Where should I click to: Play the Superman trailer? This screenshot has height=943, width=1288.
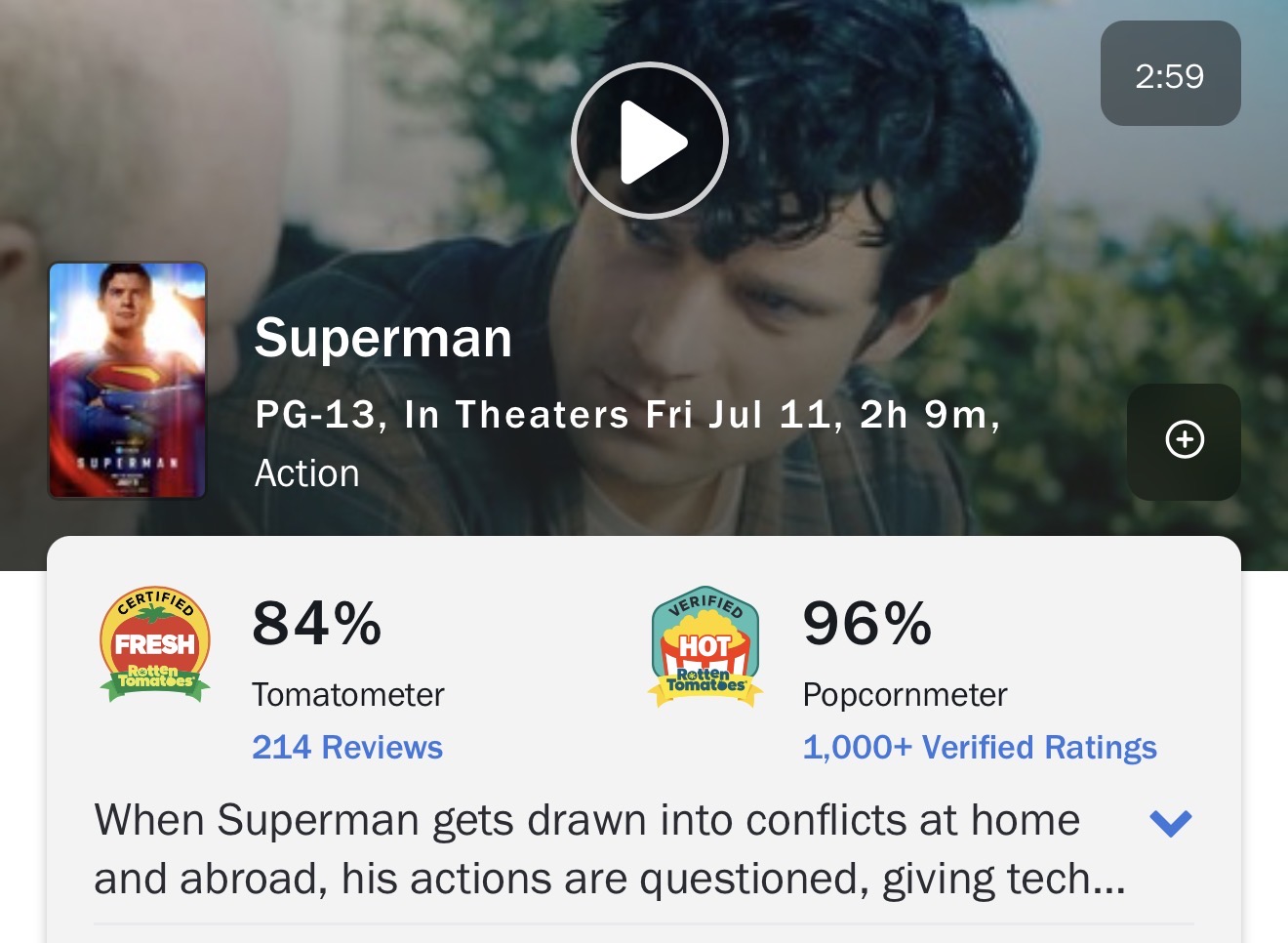point(650,141)
